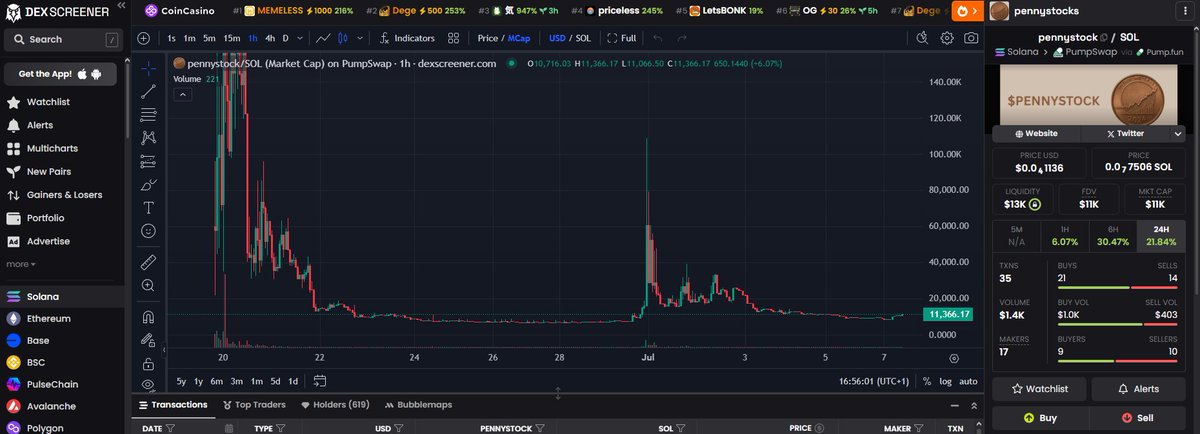Screen dimensions: 1200x434
Task: Toggle magnet mode for drawings
Action: click(148, 317)
